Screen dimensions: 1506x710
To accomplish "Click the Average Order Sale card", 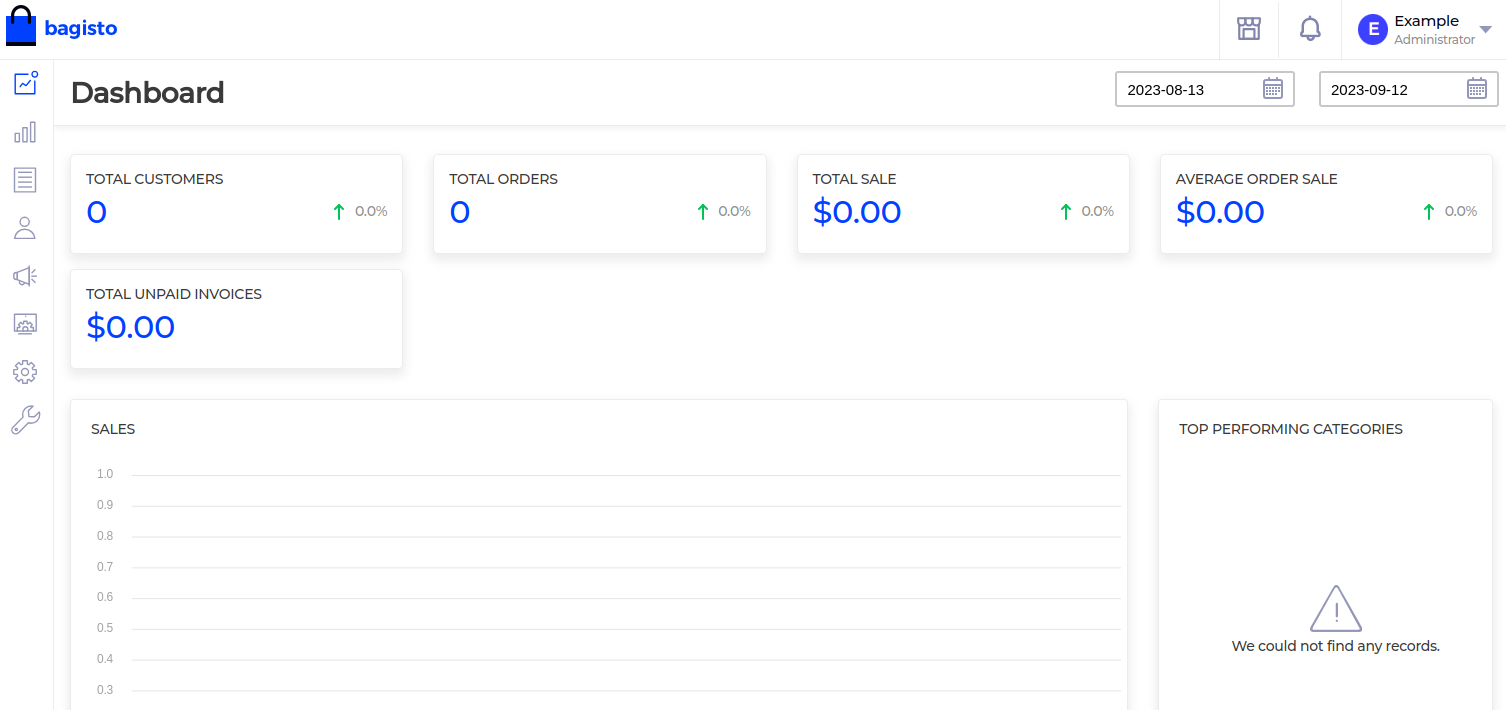I will coord(1326,204).
